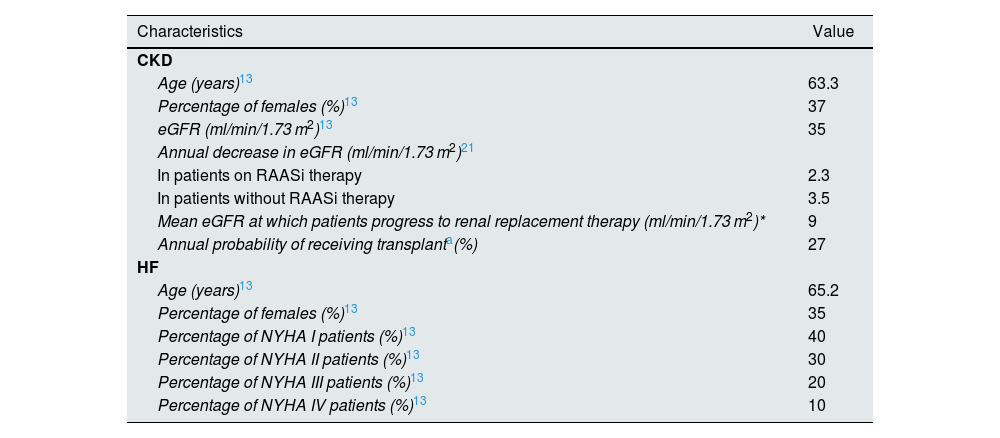1000x438 pixels.
Task: Select the CKD section heading
Action: [x=155, y=60]
